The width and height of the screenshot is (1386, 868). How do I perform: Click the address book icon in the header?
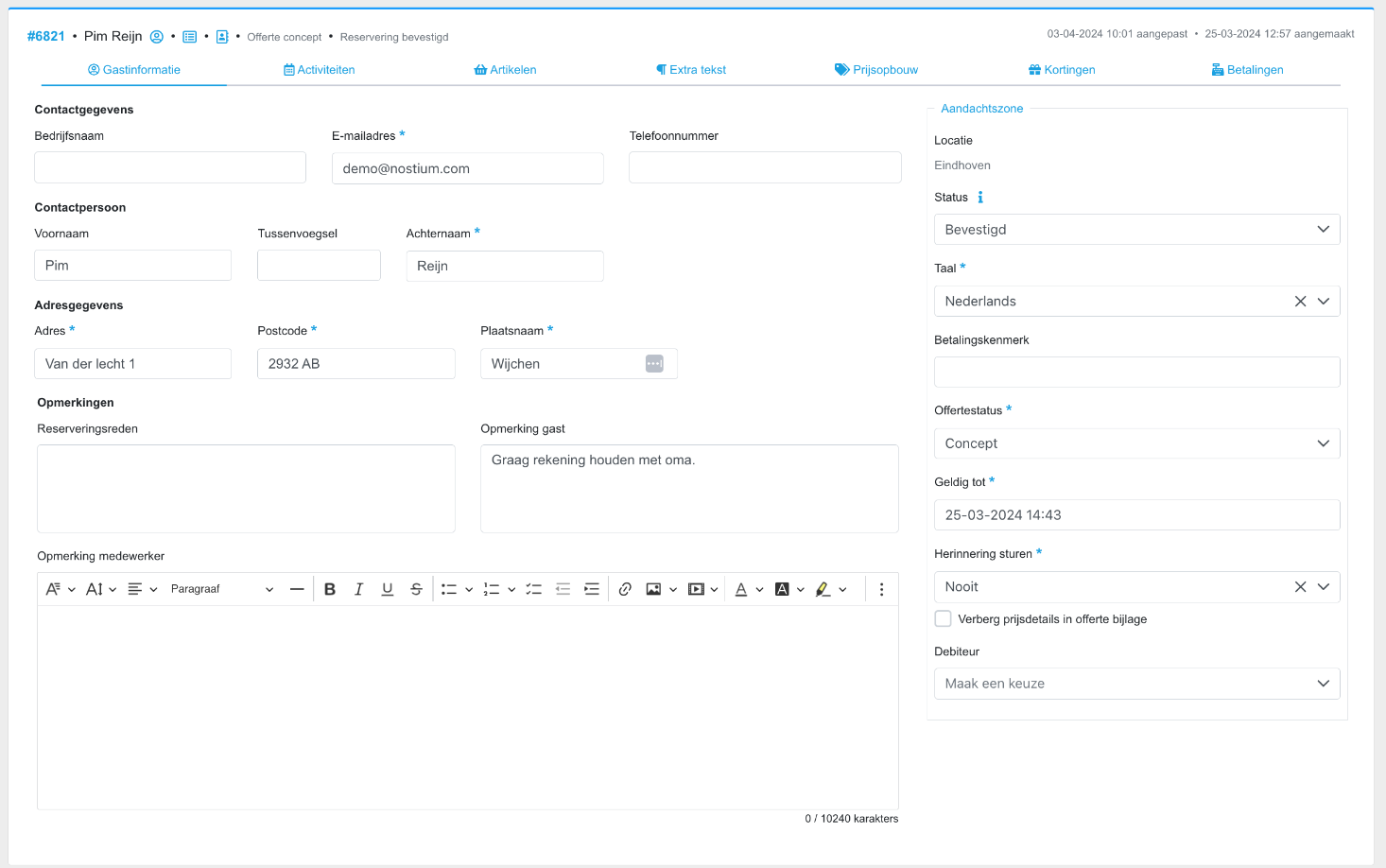click(222, 37)
